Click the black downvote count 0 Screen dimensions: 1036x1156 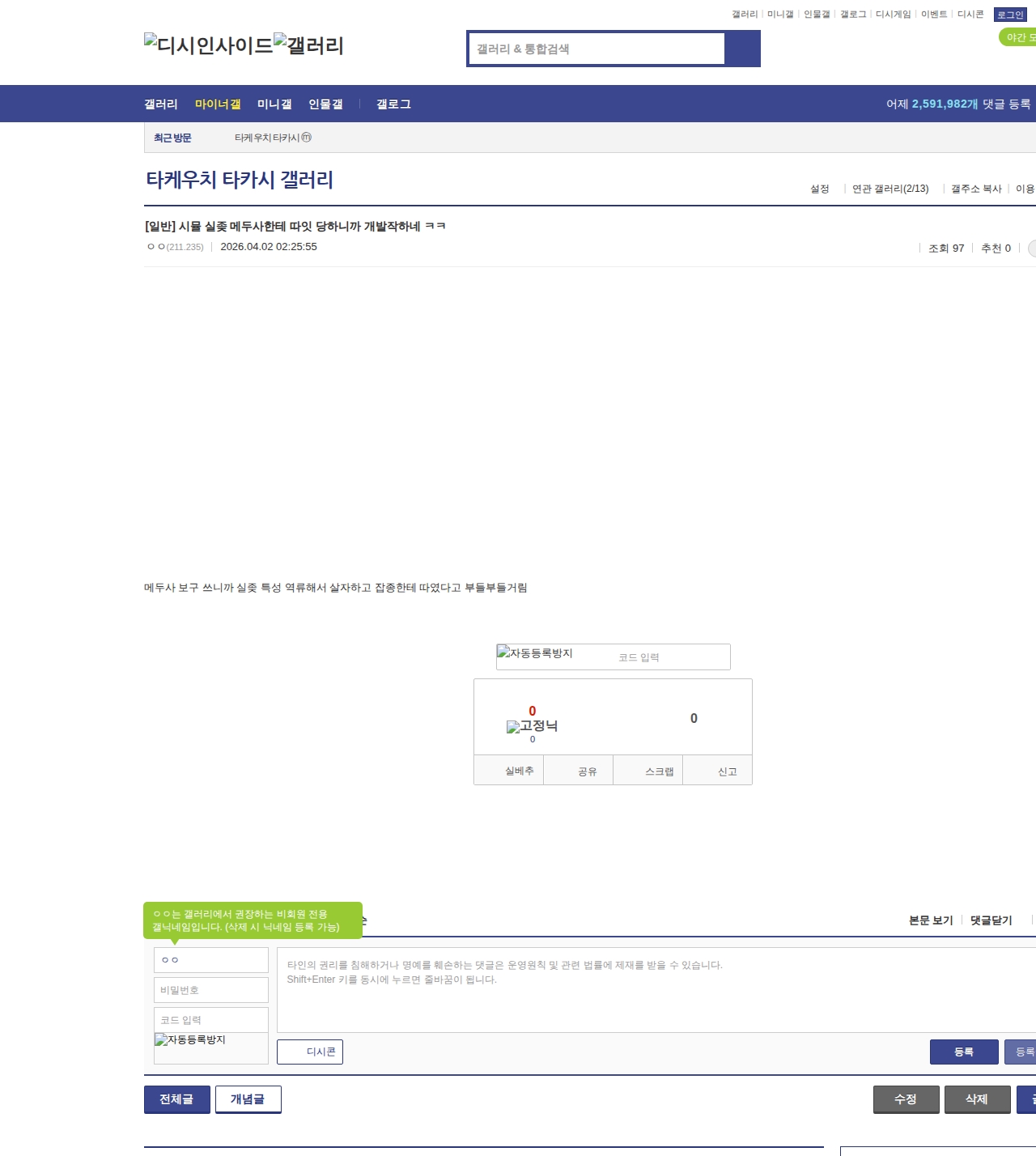694,719
